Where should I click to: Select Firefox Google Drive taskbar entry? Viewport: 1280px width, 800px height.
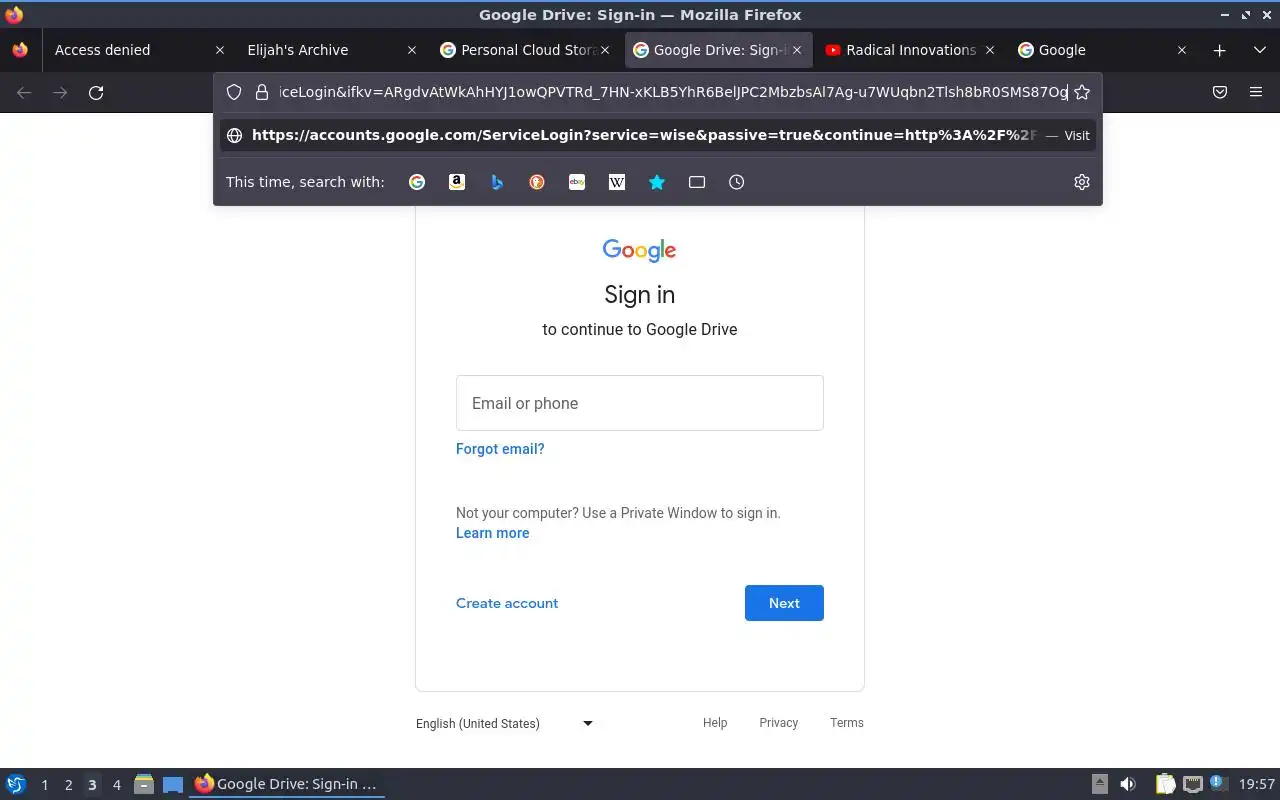click(x=287, y=784)
